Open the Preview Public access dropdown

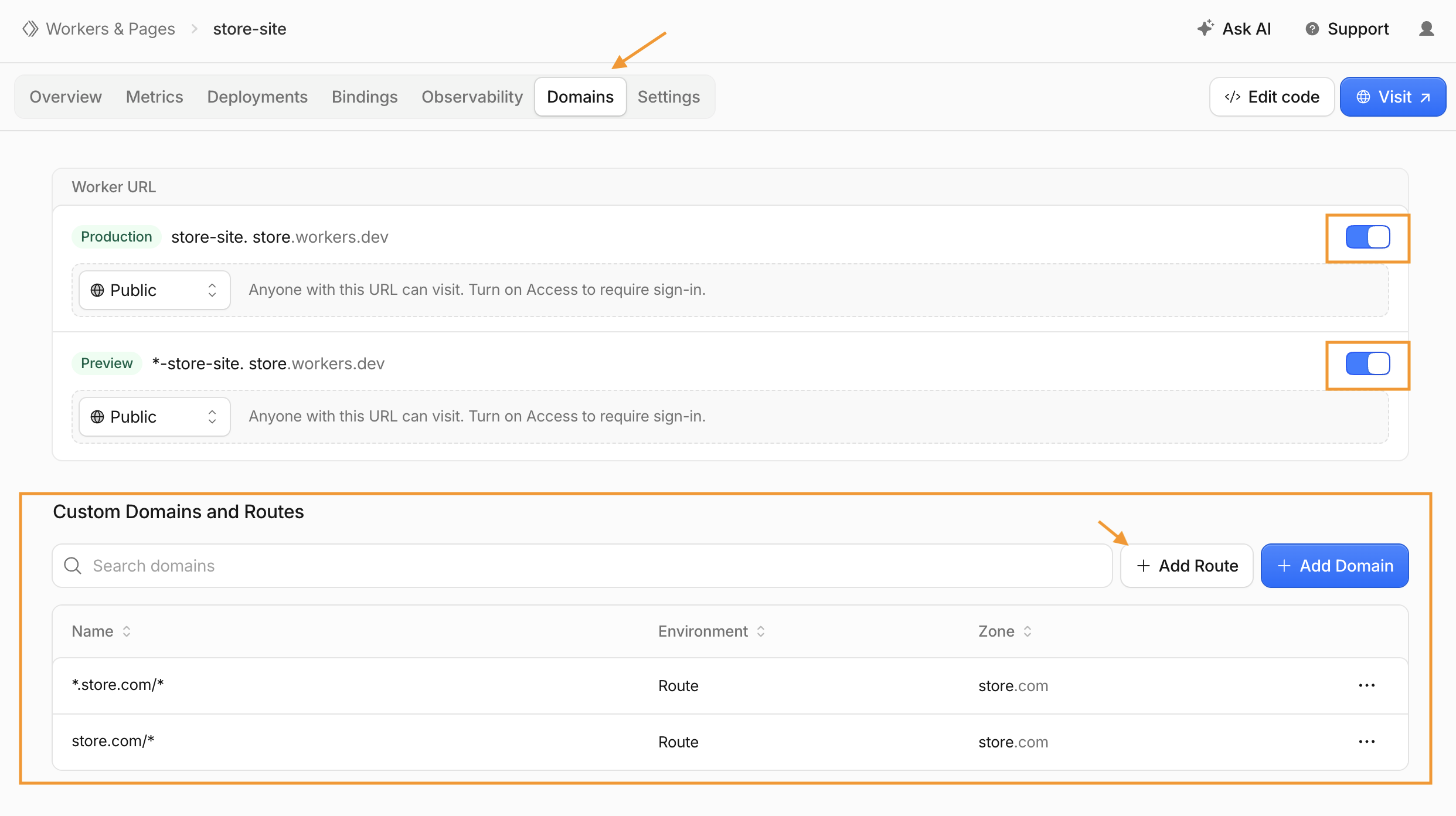[x=155, y=417]
